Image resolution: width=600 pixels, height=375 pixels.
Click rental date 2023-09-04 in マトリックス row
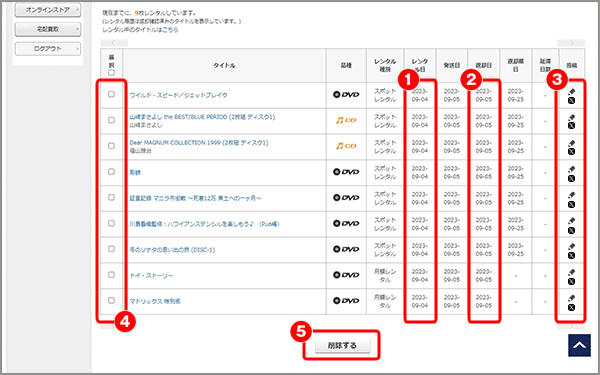[x=420, y=302]
